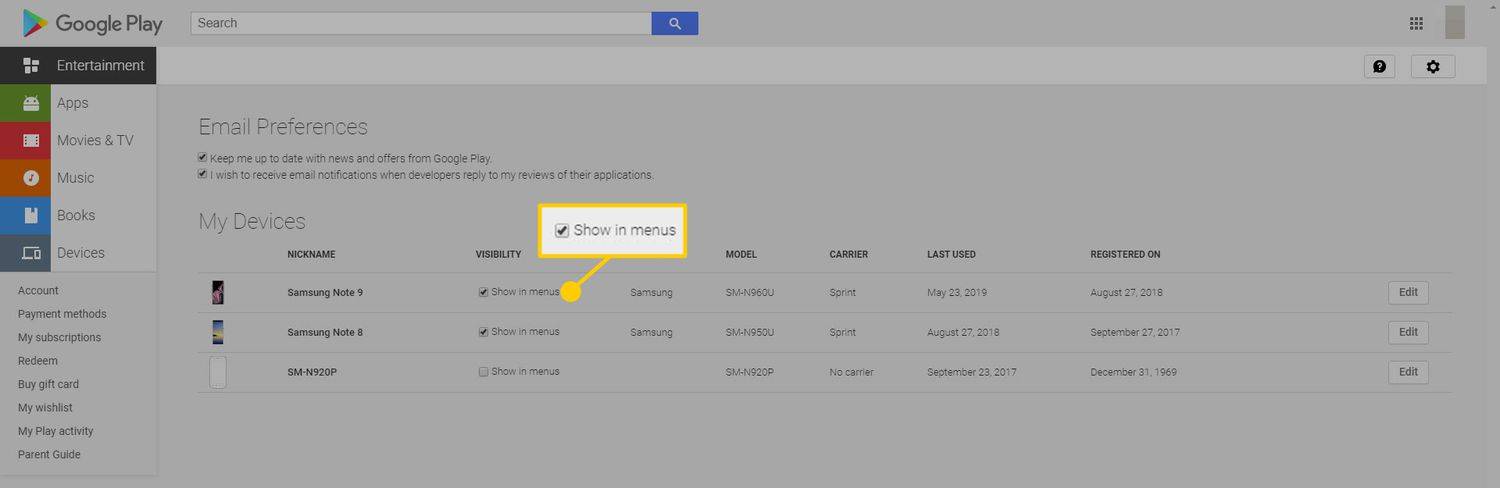This screenshot has width=1500, height=488.
Task: Click the MODEL column header
Action: tap(741, 255)
